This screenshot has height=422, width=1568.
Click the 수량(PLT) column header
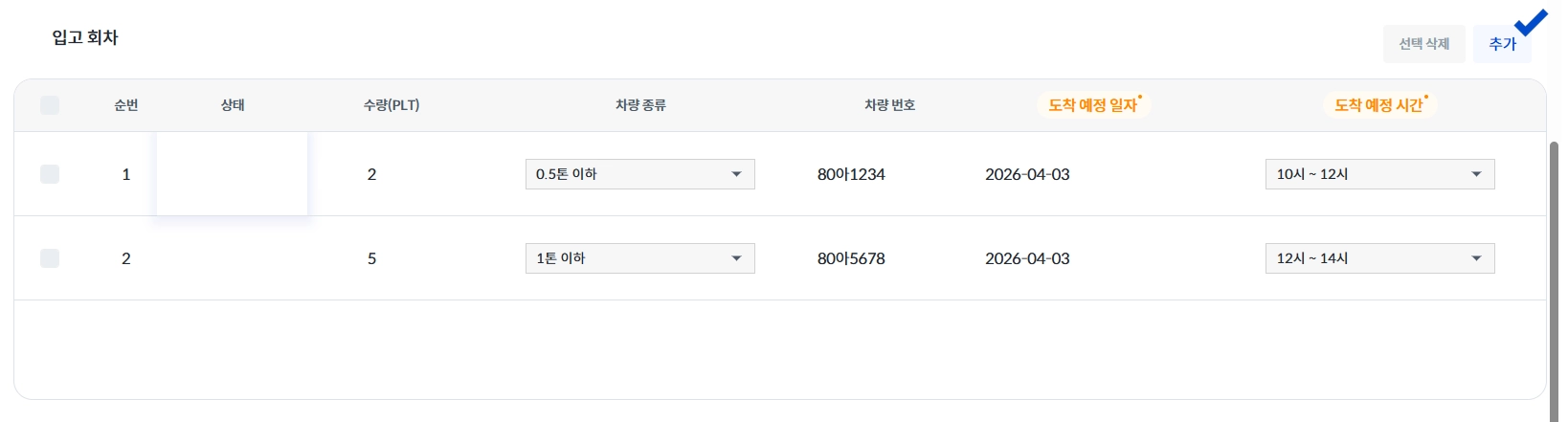392,105
